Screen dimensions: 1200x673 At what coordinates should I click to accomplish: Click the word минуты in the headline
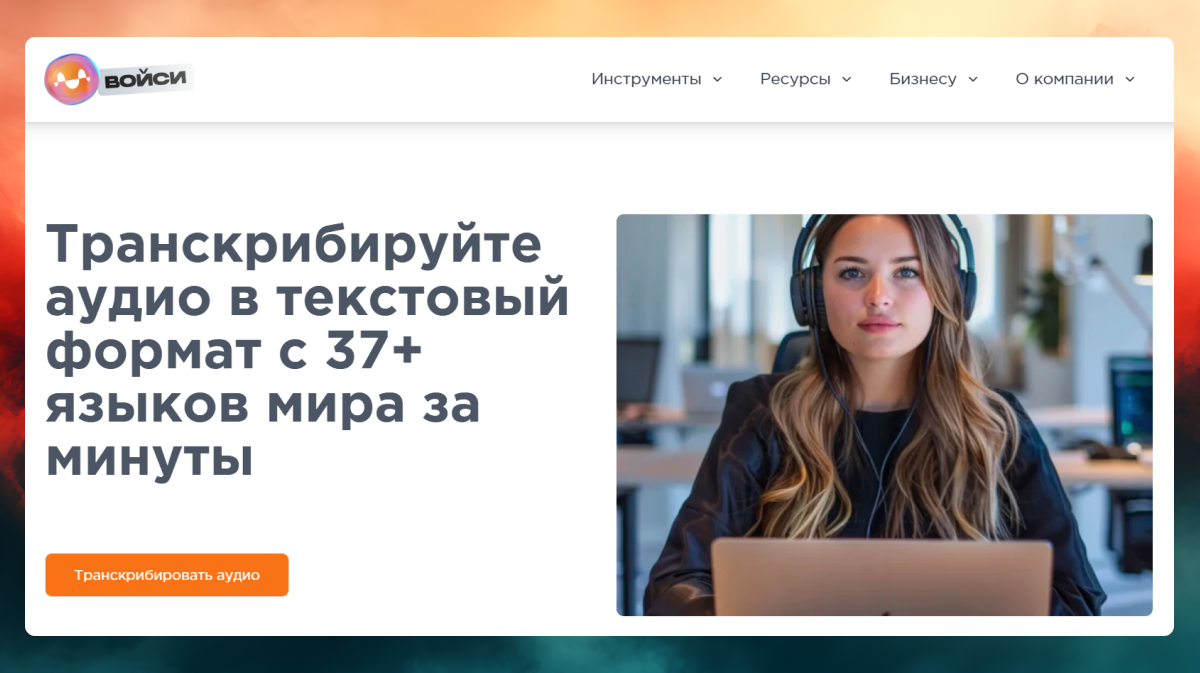(x=149, y=460)
